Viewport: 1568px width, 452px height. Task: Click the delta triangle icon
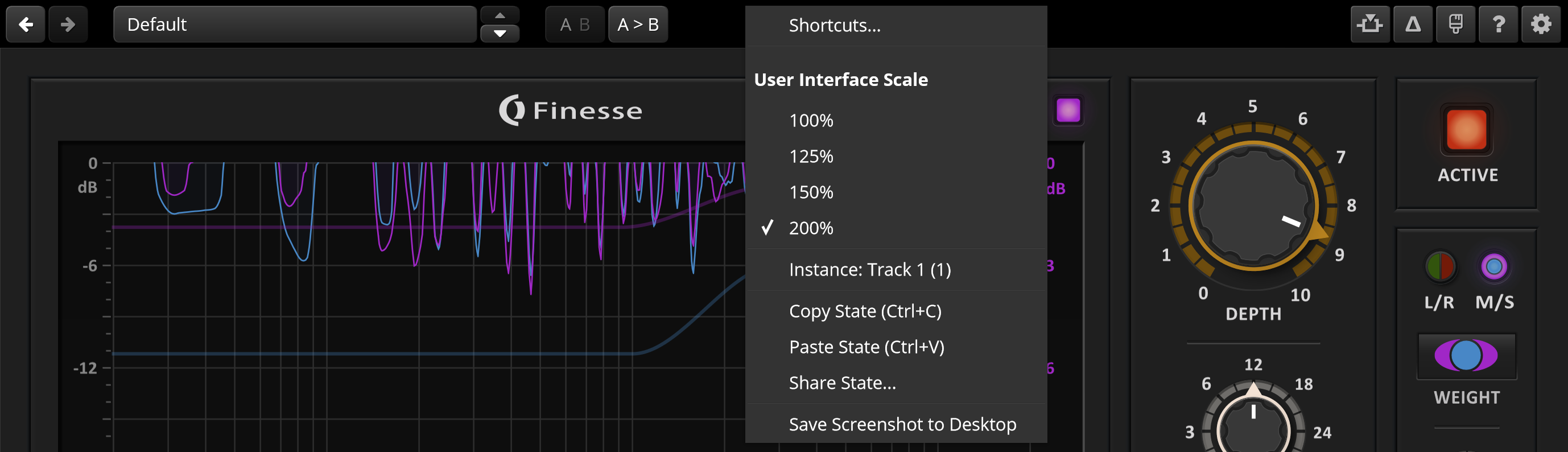[x=1413, y=24]
